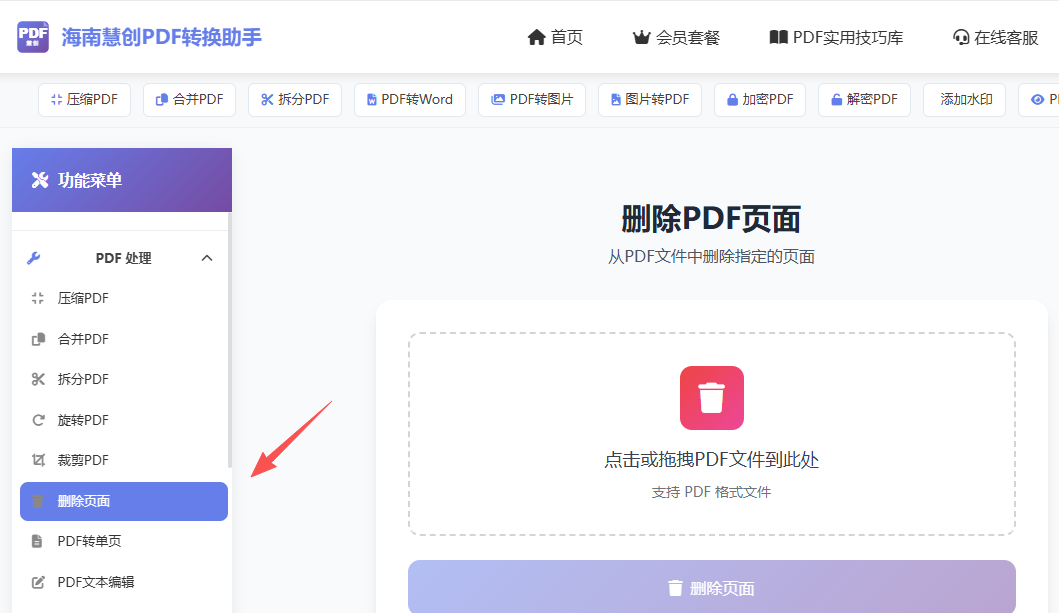Click the home icon beside 首页
Image resolution: width=1059 pixels, height=613 pixels.
pos(536,37)
